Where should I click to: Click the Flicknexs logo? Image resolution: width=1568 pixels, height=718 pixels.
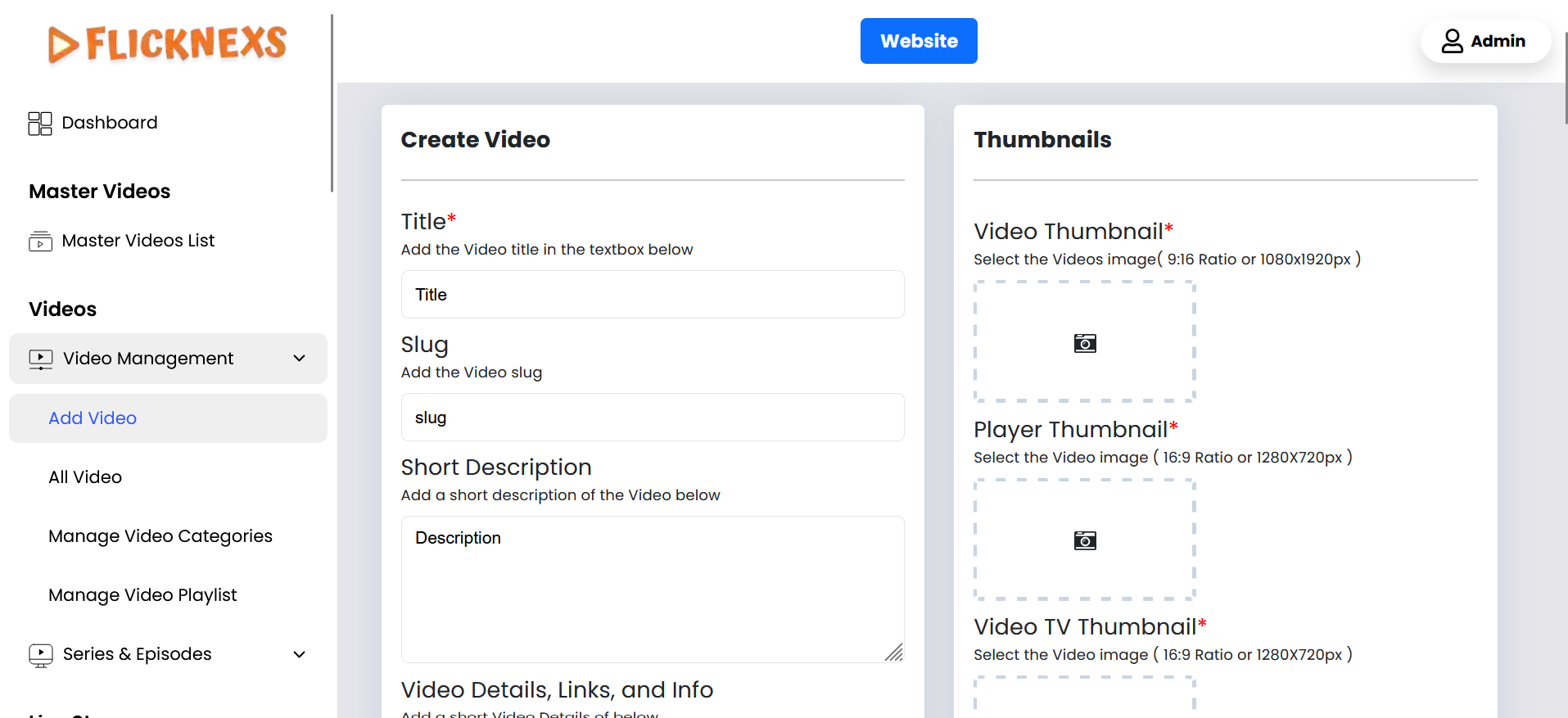(x=167, y=43)
